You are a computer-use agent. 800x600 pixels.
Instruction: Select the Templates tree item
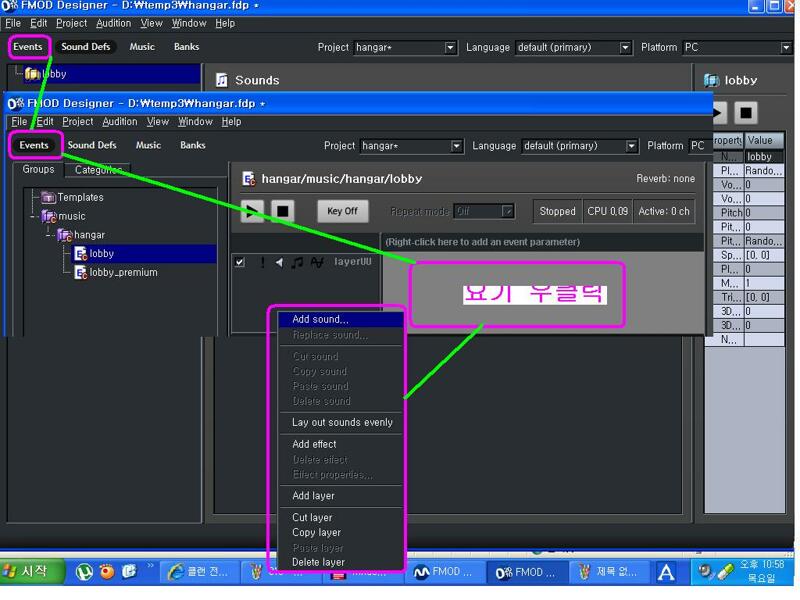[80, 197]
